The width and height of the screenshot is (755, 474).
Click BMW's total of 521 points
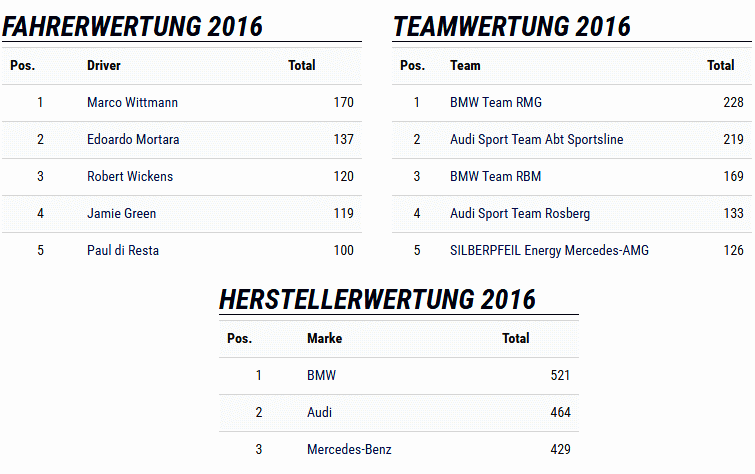click(560, 376)
